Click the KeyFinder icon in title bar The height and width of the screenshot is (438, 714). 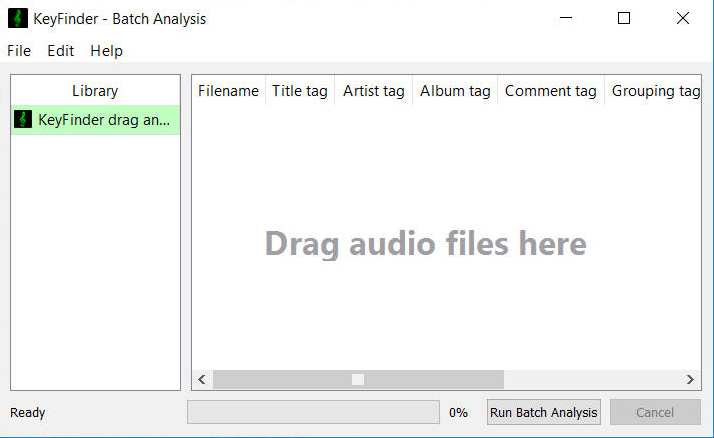point(18,18)
